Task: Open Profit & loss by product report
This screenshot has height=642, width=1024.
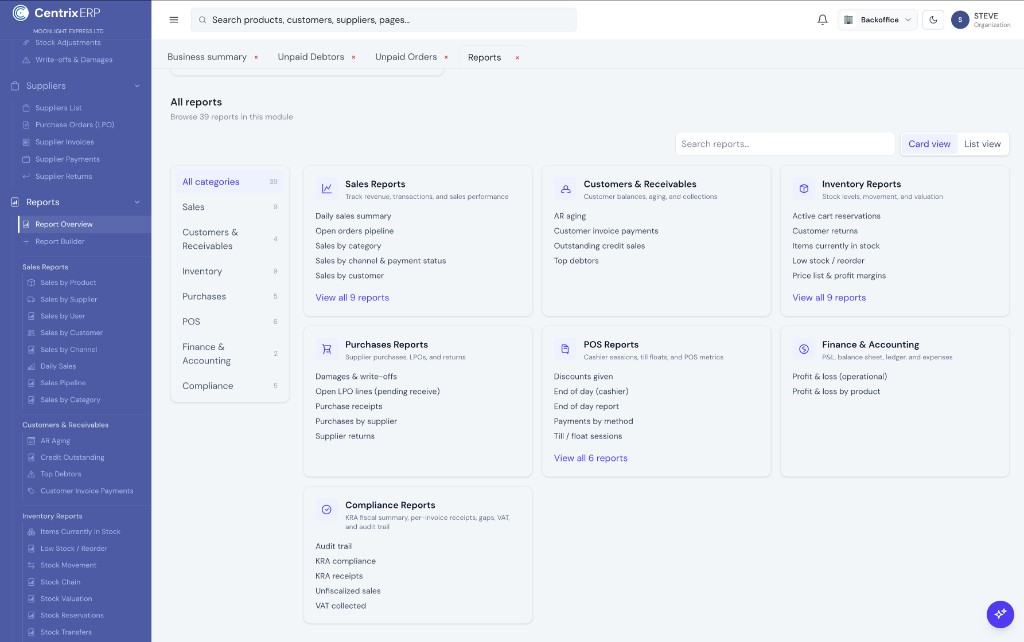Action: 836,392
